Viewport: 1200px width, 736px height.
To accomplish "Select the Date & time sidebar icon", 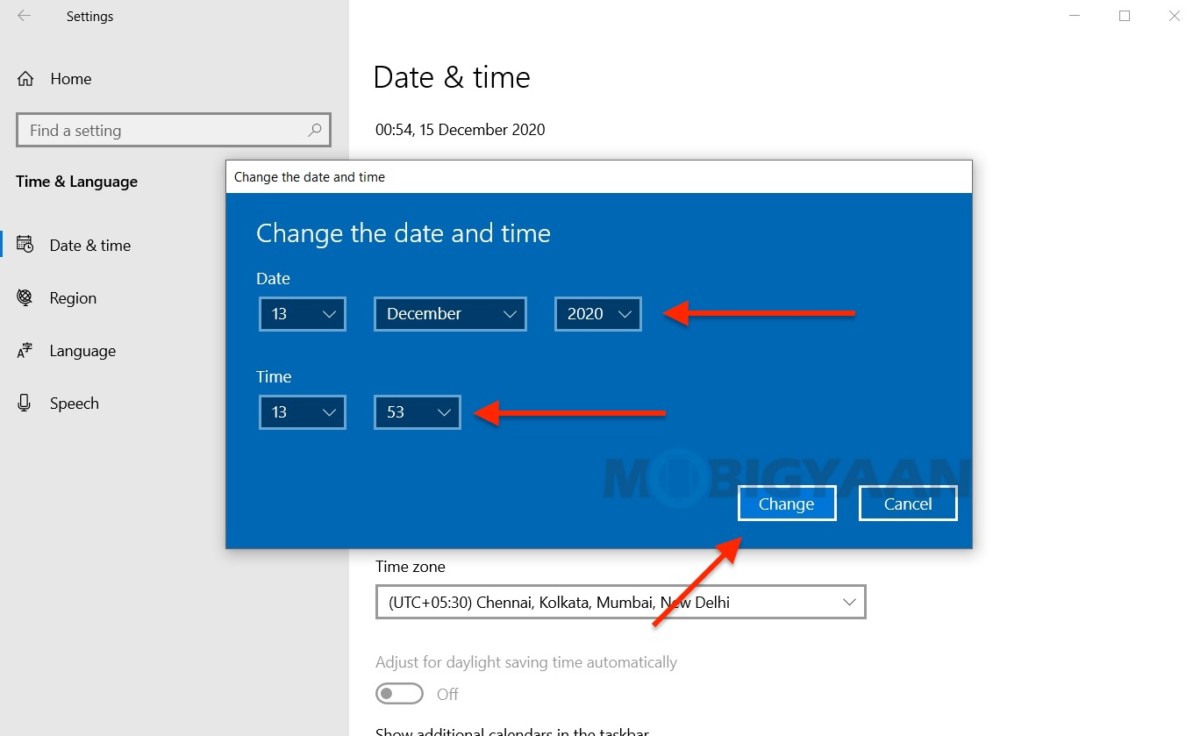I will [x=25, y=245].
